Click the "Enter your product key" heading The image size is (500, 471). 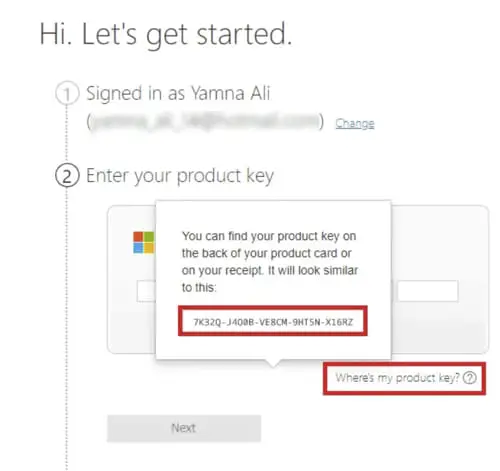coord(180,176)
